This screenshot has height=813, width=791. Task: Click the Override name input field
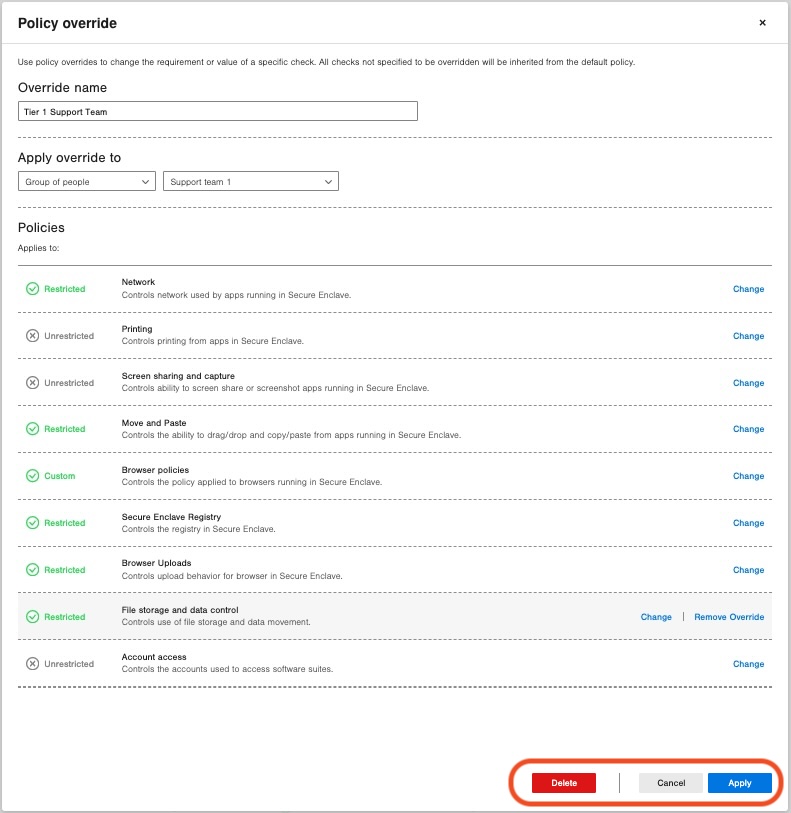point(218,111)
